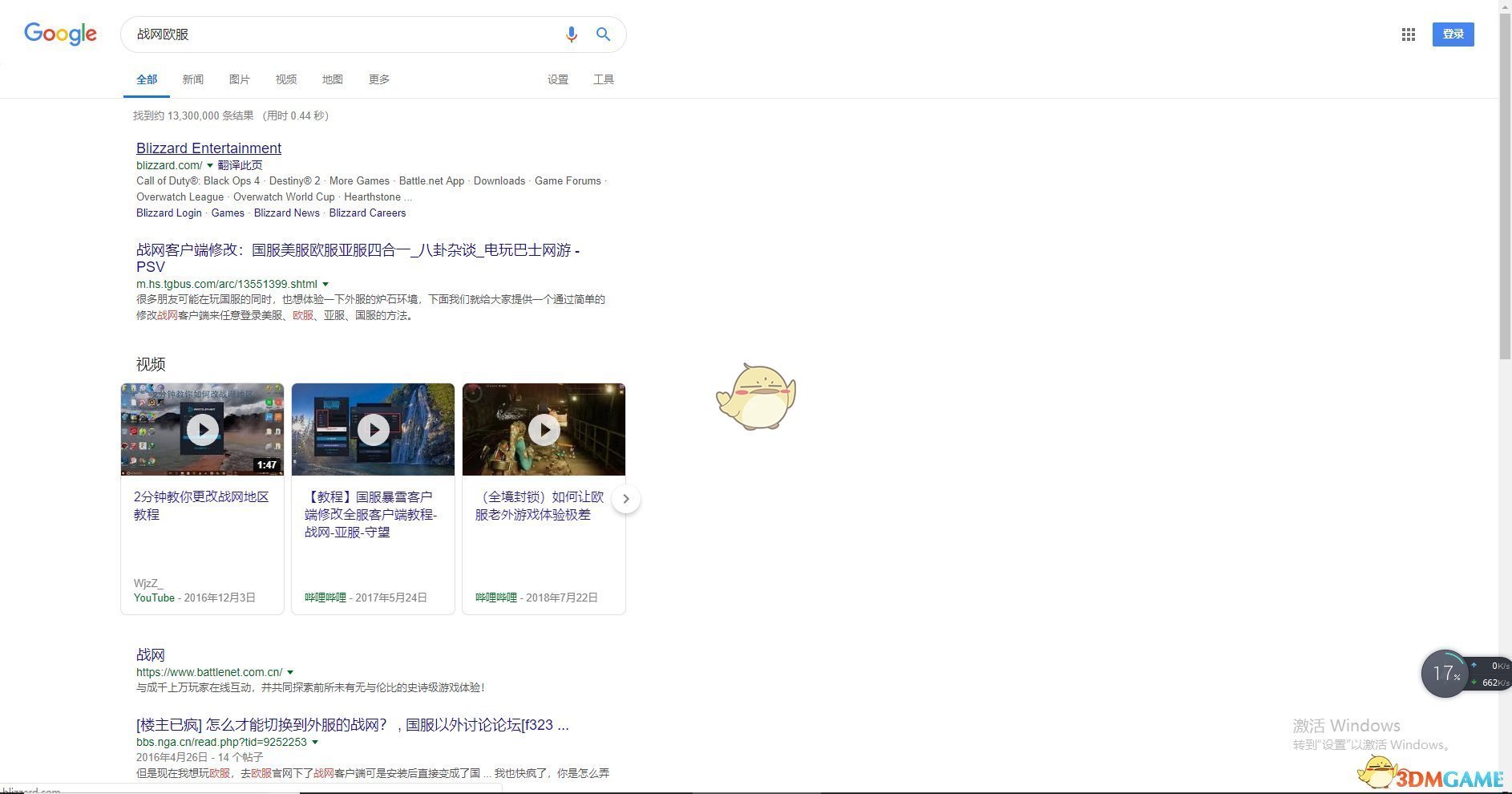
Task: Select the 全部 results tab
Action: pyautogui.click(x=147, y=79)
